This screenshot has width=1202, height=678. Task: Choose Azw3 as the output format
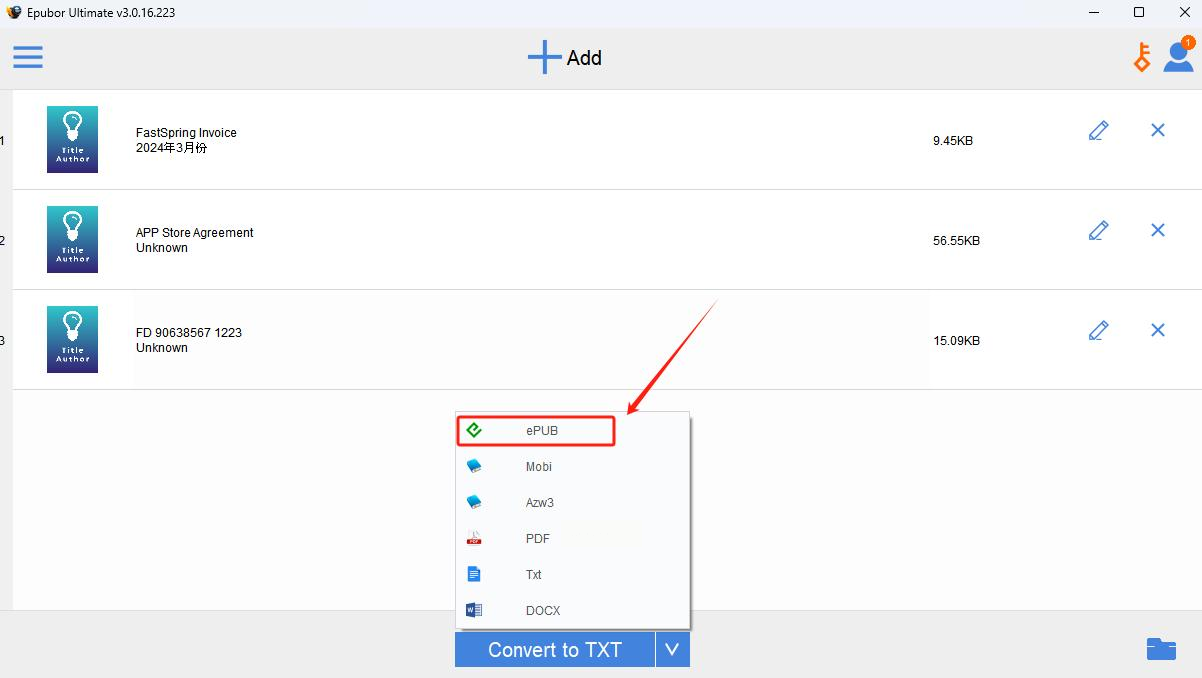(x=573, y=503)
